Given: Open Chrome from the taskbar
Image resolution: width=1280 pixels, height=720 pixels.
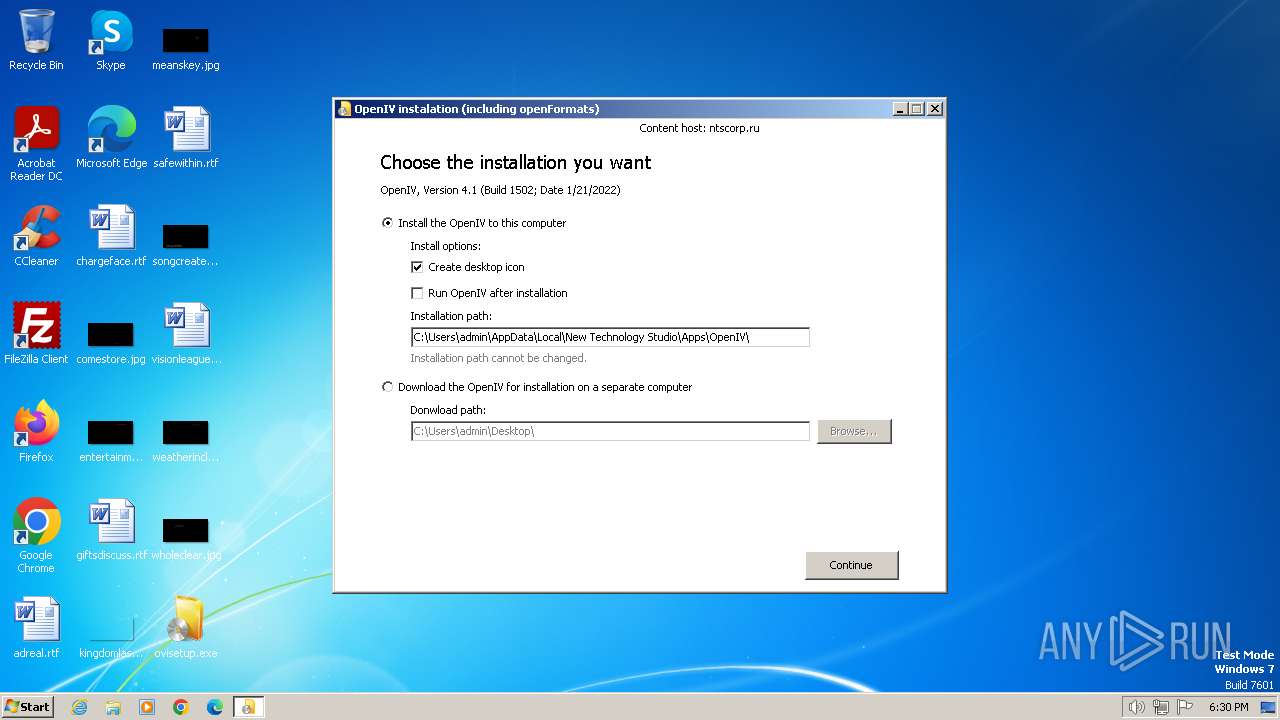Looking at the screenshot, I should (181, 707).
